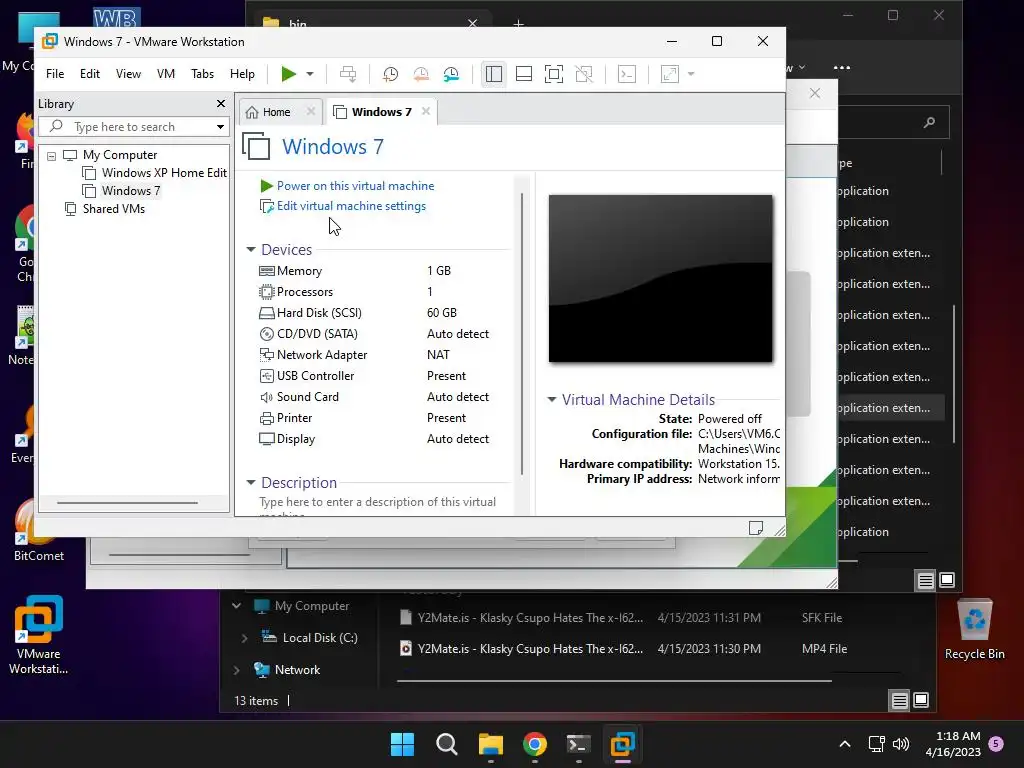
Task: Expand Network in File Explorer sidebar
Action: (x=237, y=670)
